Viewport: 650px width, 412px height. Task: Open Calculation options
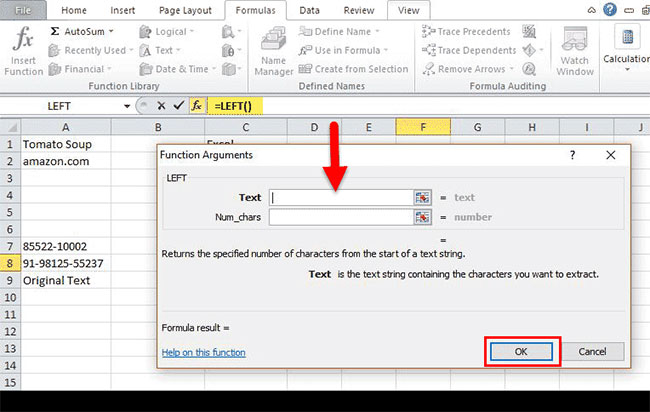pyautogui.click(x=627, y=49)
